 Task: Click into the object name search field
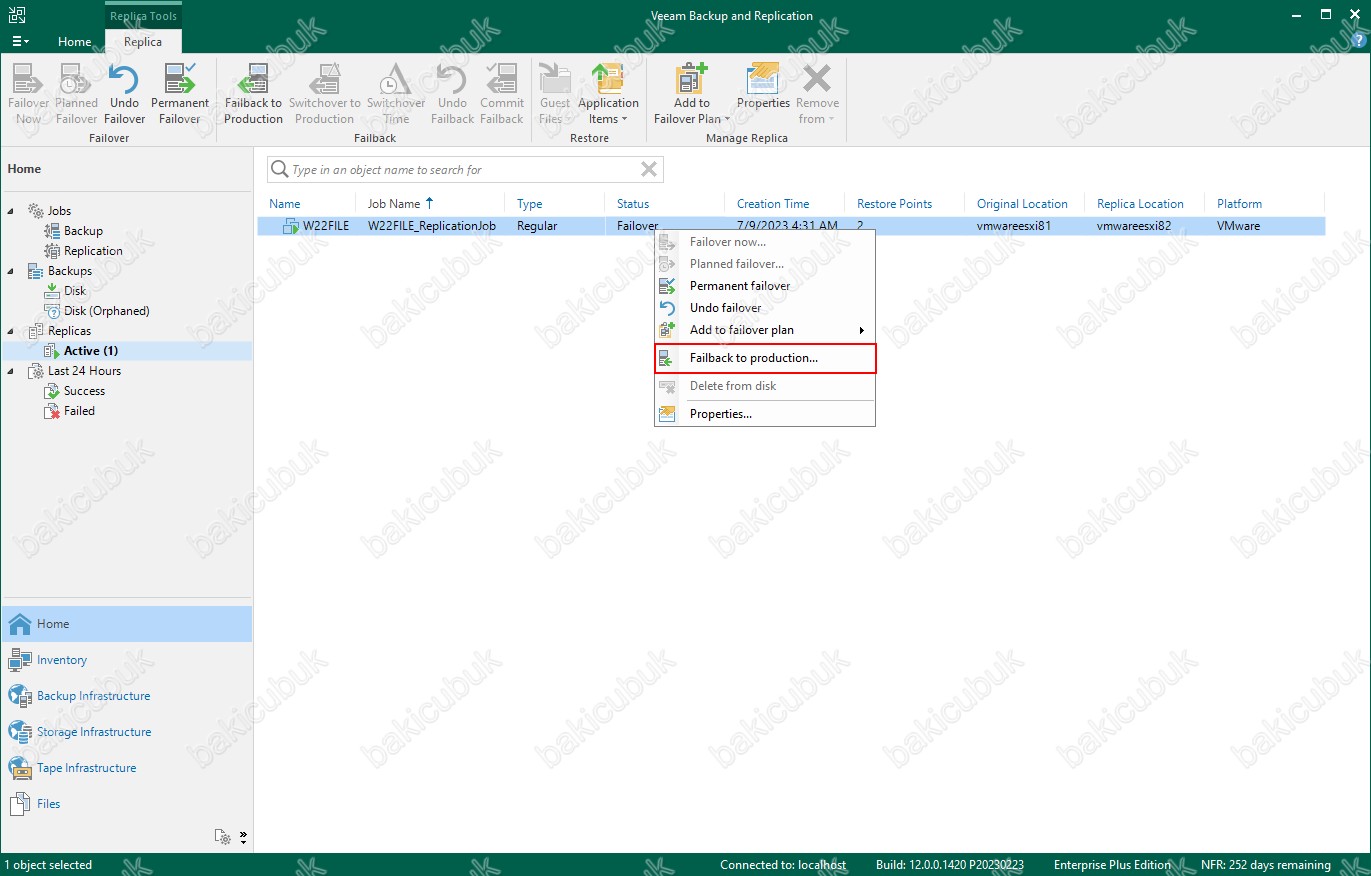click(x=463, y=170)
